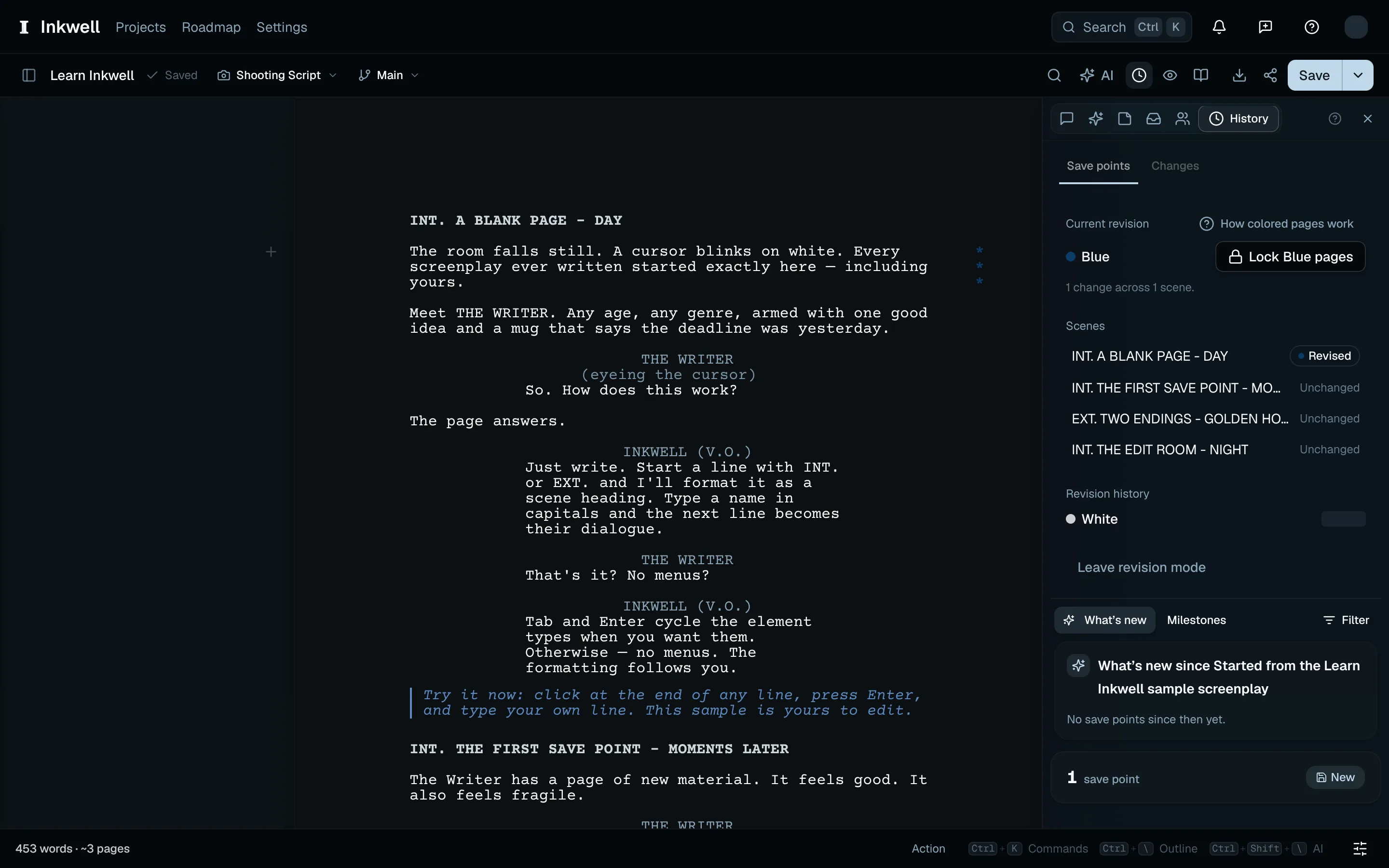This screenshot has height=868, width=1389.
Task: Open find-in-script magnifier icon in the toolbar
Action: 1054,75
